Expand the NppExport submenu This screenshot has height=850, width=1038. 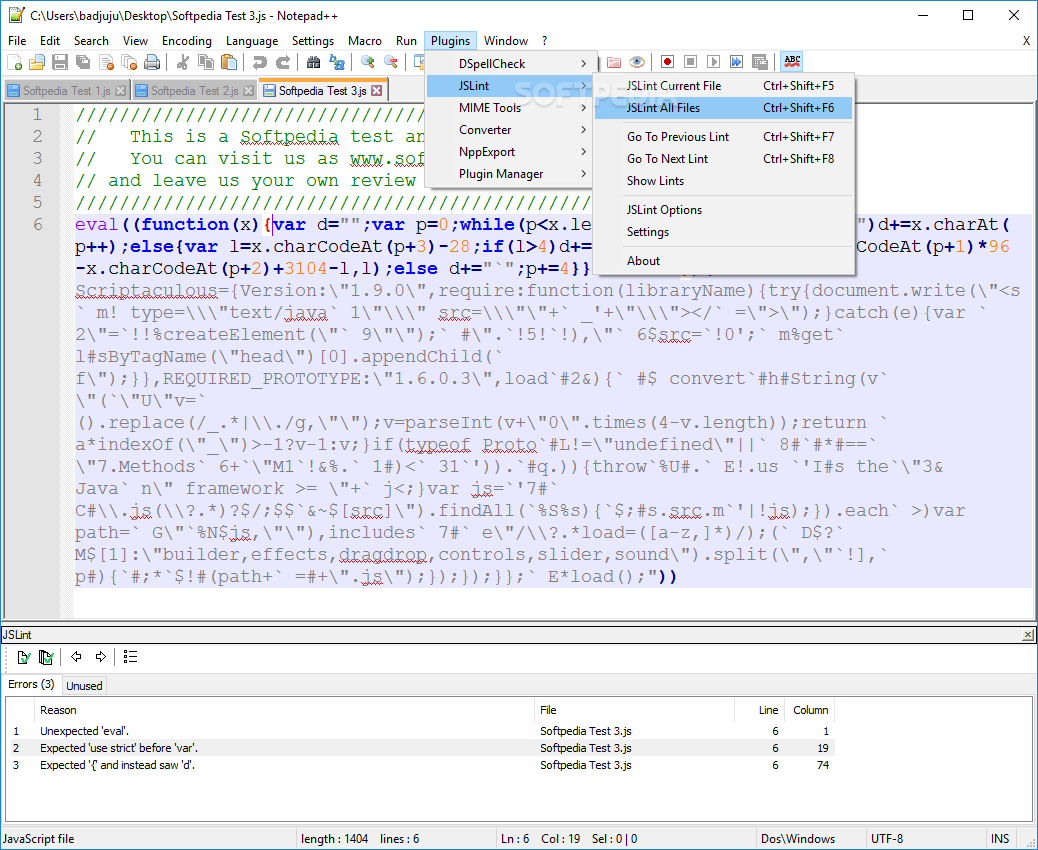511,152
